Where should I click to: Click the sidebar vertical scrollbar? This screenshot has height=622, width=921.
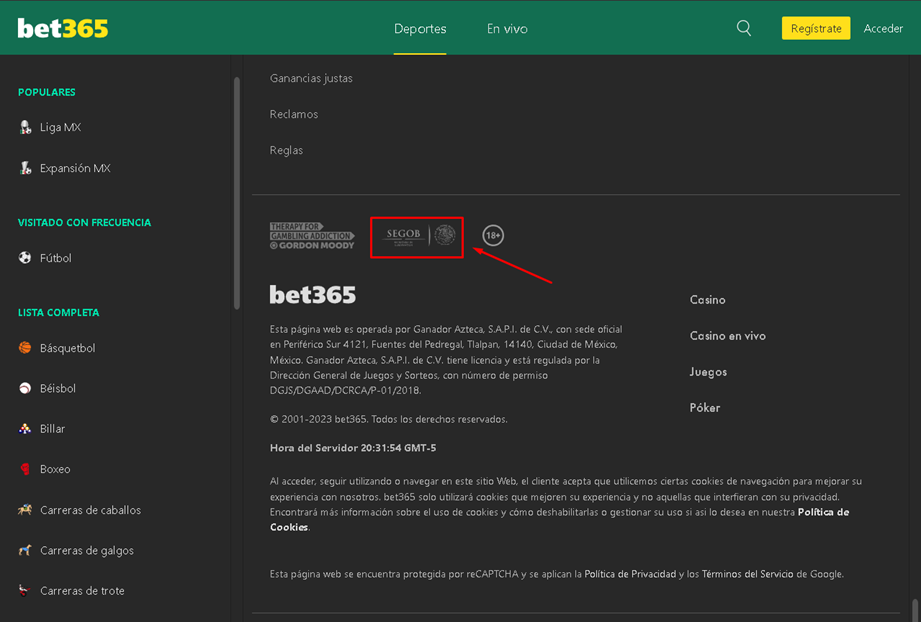pyautogui.click(x=237, y=193)
